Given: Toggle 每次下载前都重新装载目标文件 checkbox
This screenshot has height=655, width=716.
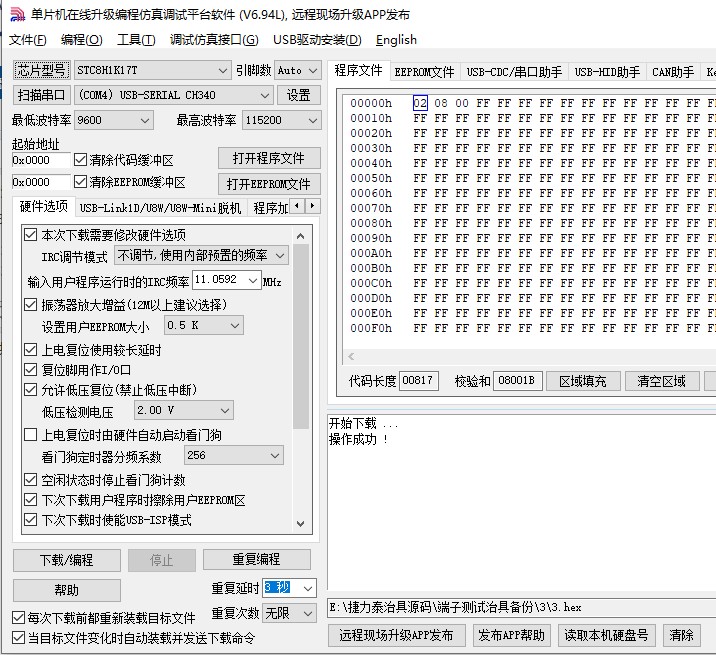Looking at the screenshot, I should (x=18, y=618).
